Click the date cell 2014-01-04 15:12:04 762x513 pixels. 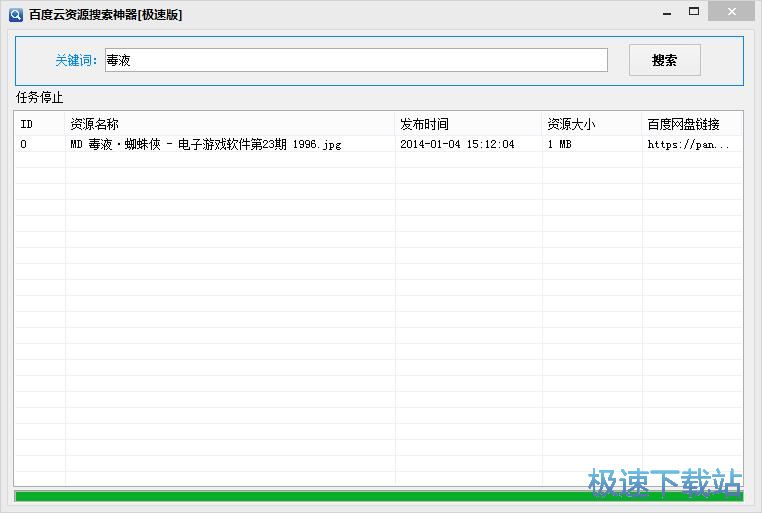point(457,144)
